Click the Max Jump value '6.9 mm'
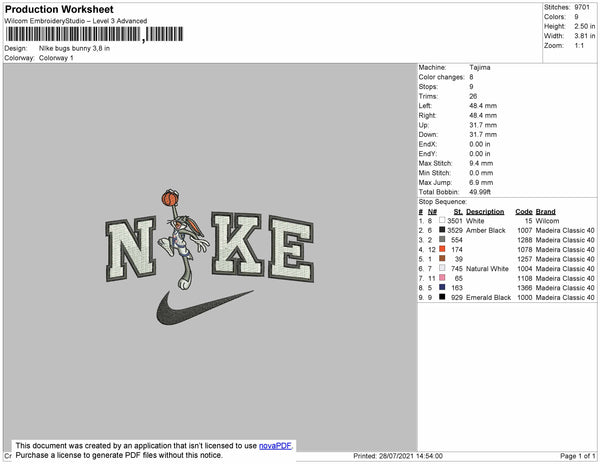Screen dimensions: 600x464 (x=481, y=182)
